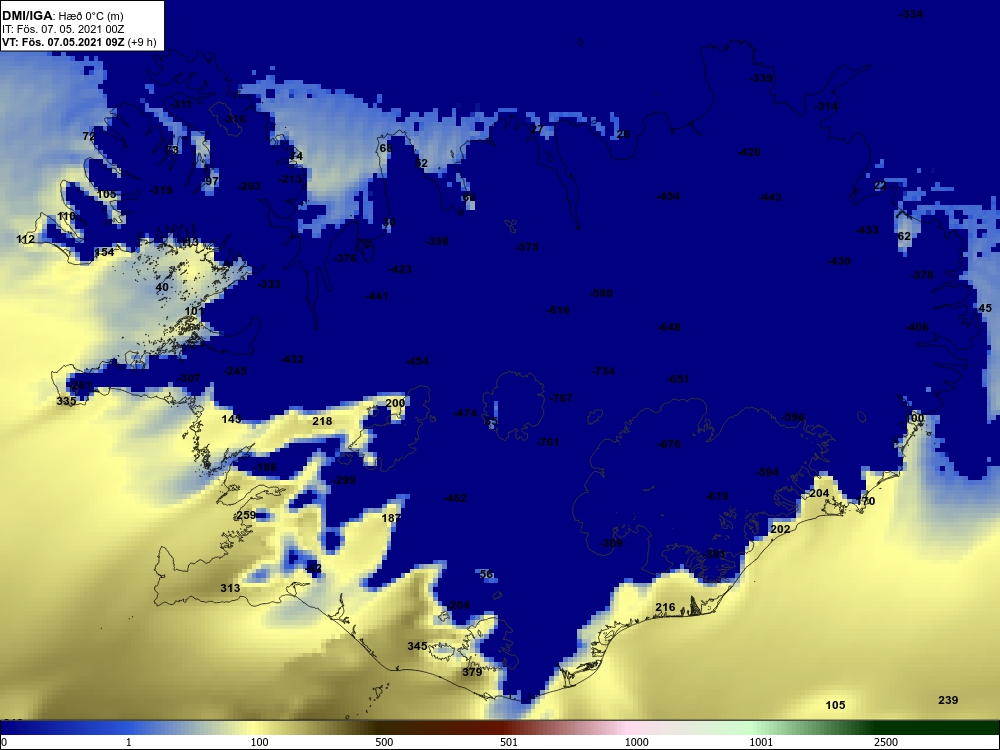Click the map value '-474'
The width and height of the screenshot is (1000, 750).
466,413
